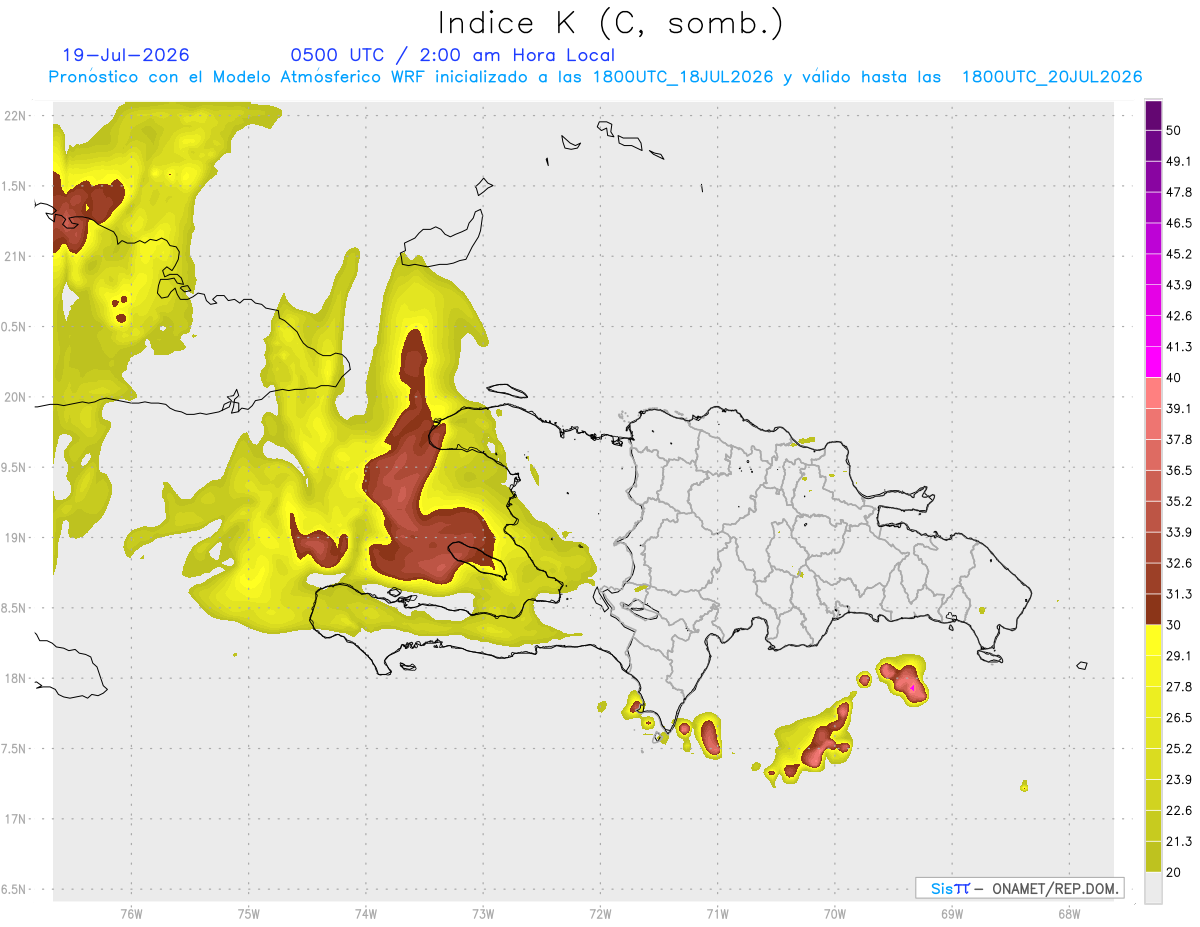
Task: Click the longitude label "76W"
Action: tap(131, 914)
